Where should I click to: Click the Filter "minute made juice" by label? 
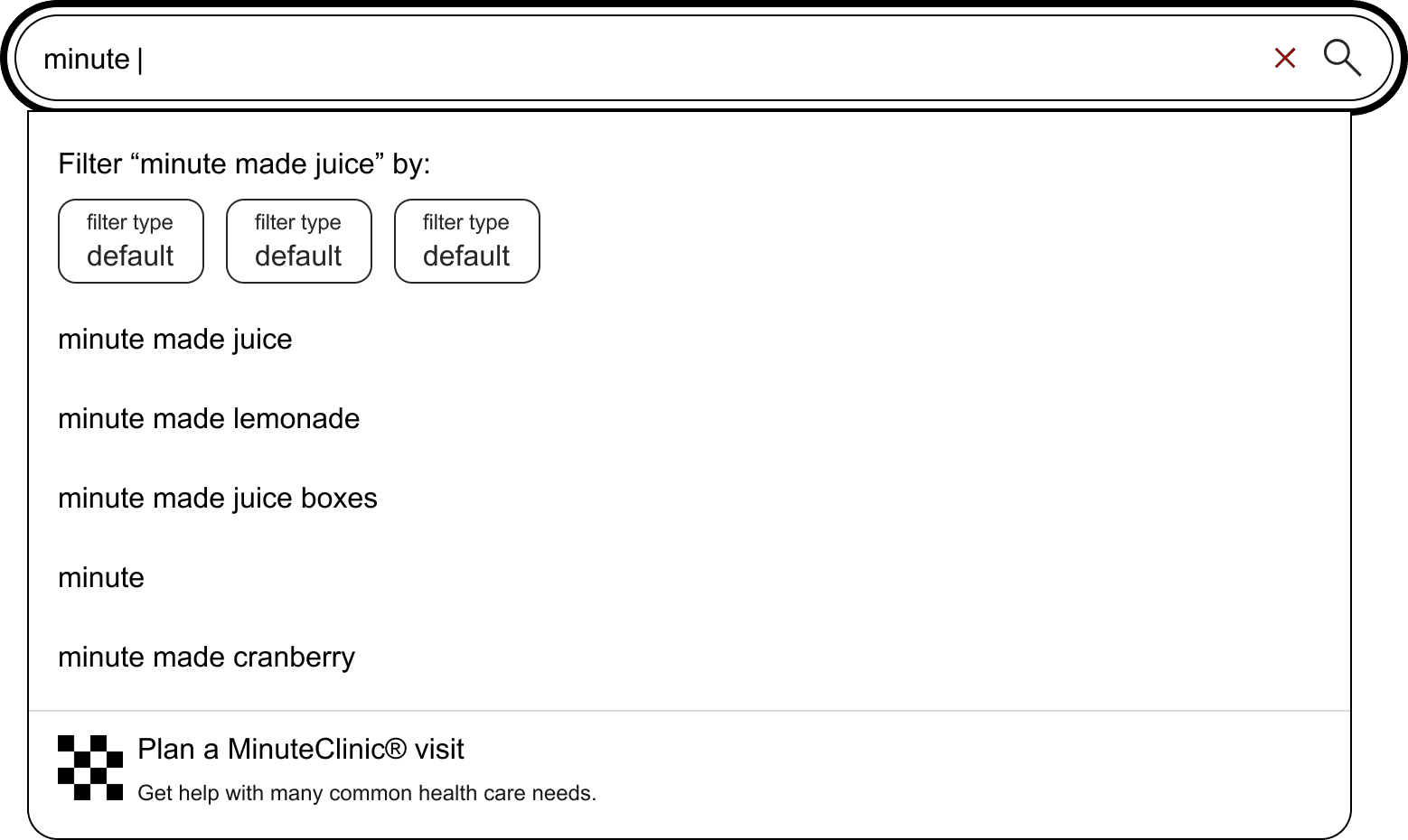[x=245, y=164]
